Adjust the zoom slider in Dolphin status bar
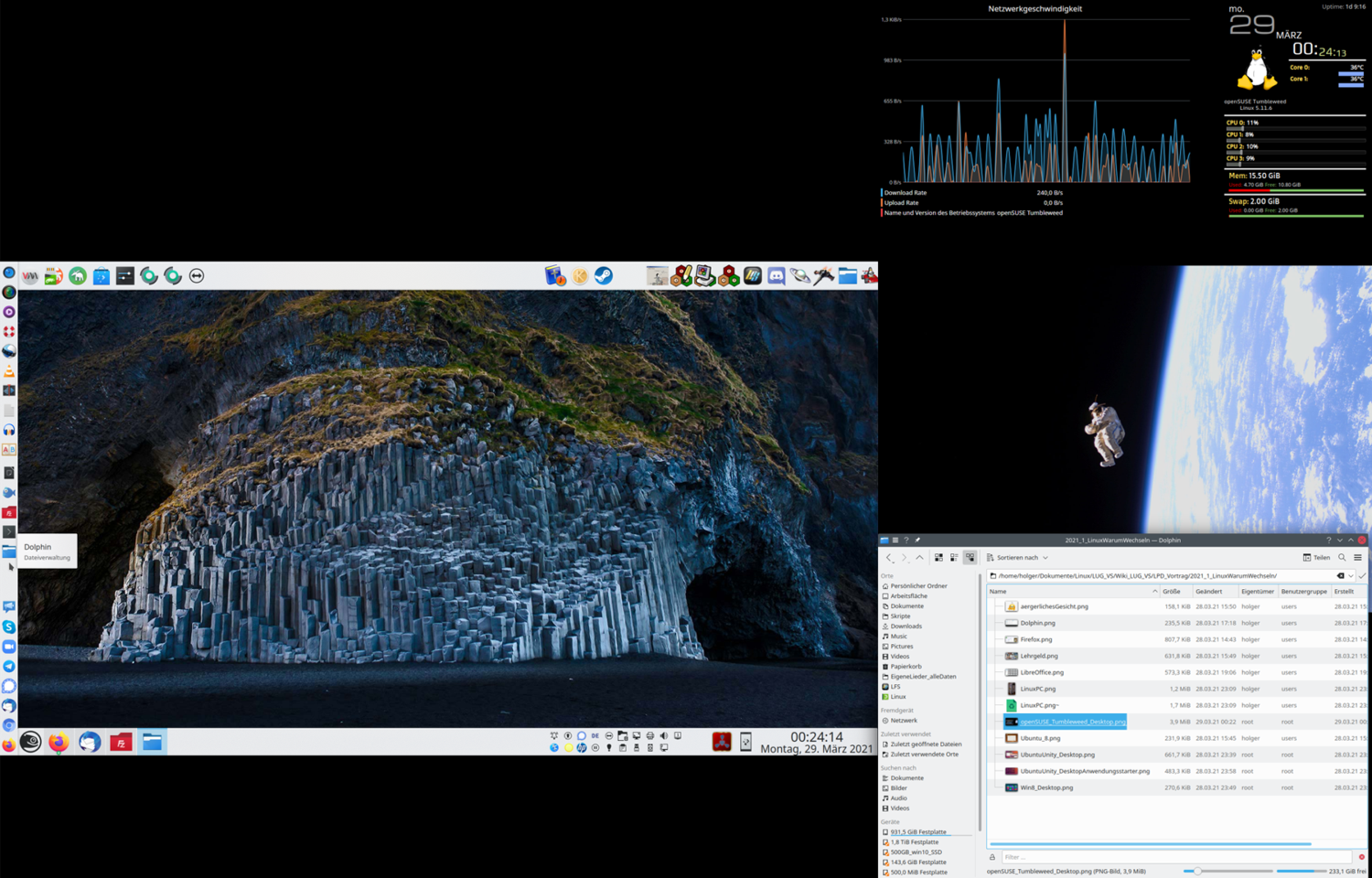1372x878 pixels. coord(1197,872)
